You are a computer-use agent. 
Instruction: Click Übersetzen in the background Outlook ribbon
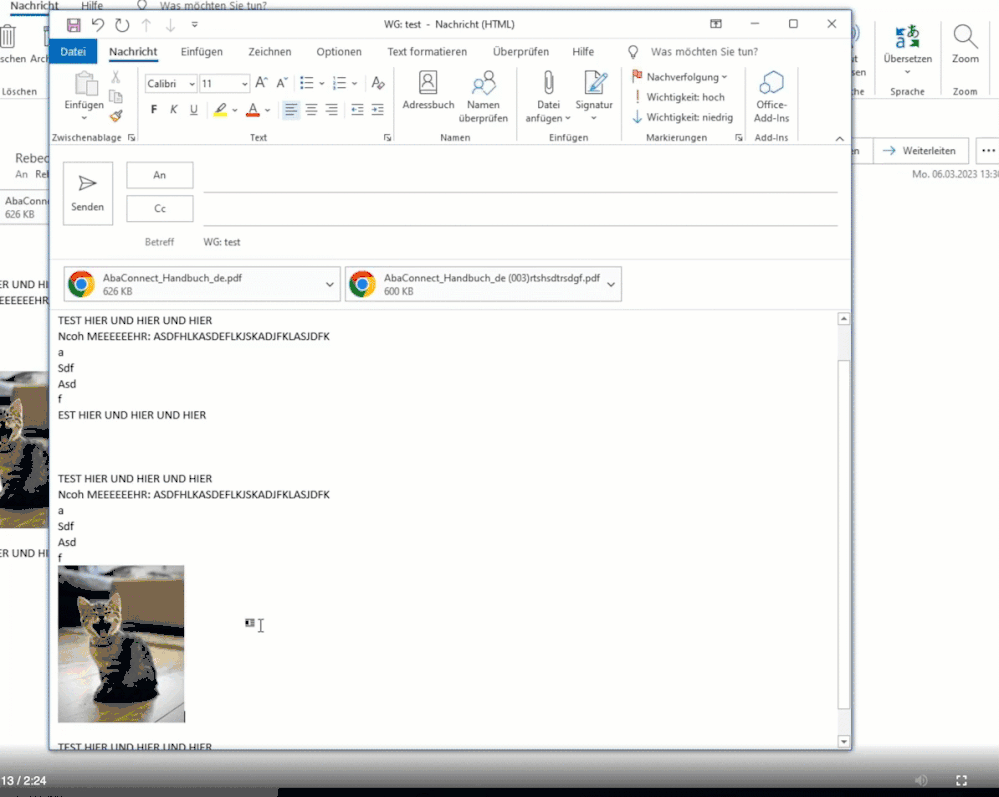pos(908,48)
